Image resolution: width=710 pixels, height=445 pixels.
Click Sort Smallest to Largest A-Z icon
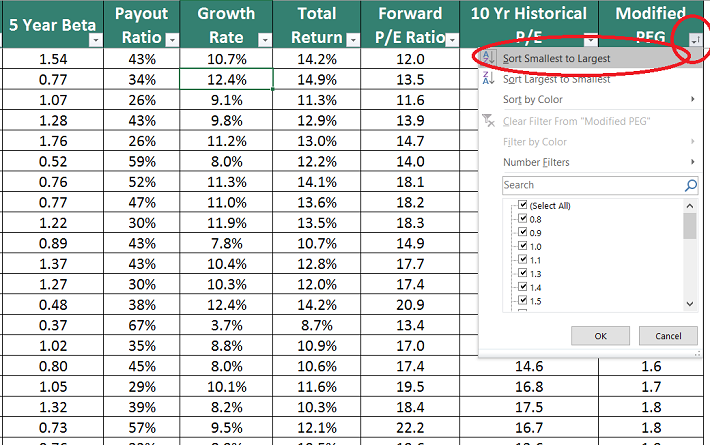tap(489, 58)
